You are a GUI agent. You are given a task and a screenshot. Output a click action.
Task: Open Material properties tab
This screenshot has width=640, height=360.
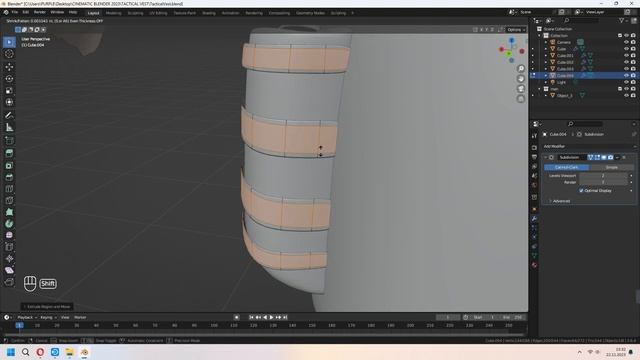534,265
